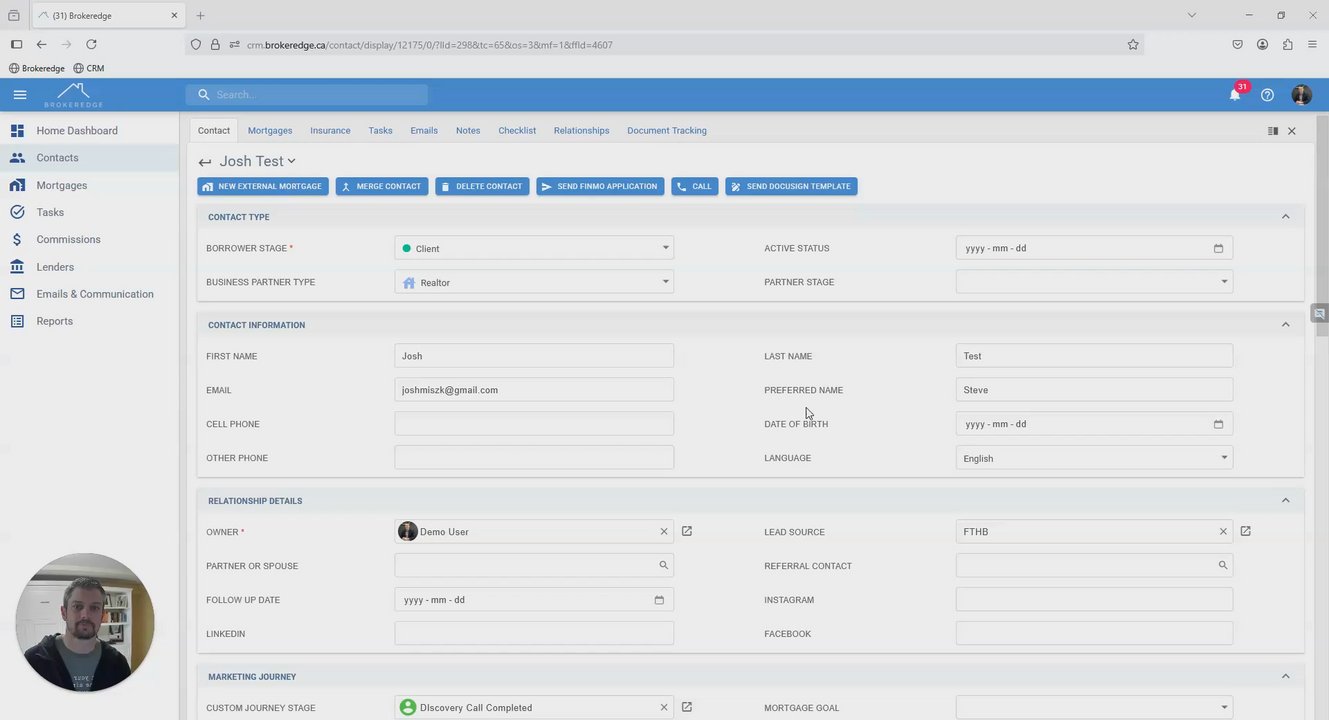Image resolution: width=1329 pixels, height=720 pixels.
Task: Click Send Finmo Application button
Action: [x=600, y=186]
